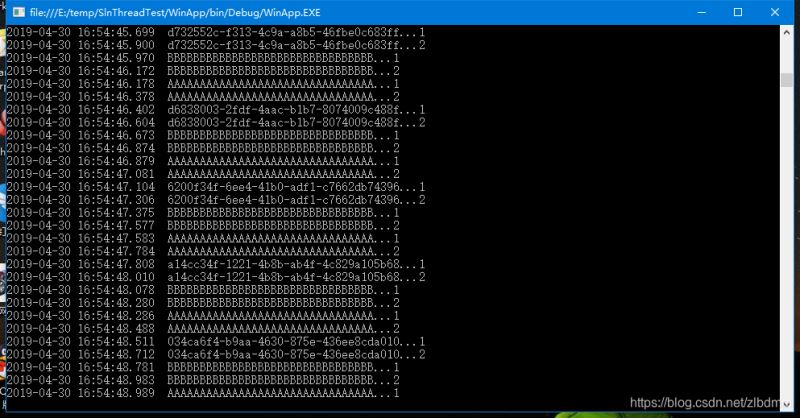Click the BBBB line at 16:54:45.970
The height and width of the screenshot is (418, 800).
(203, 58)
